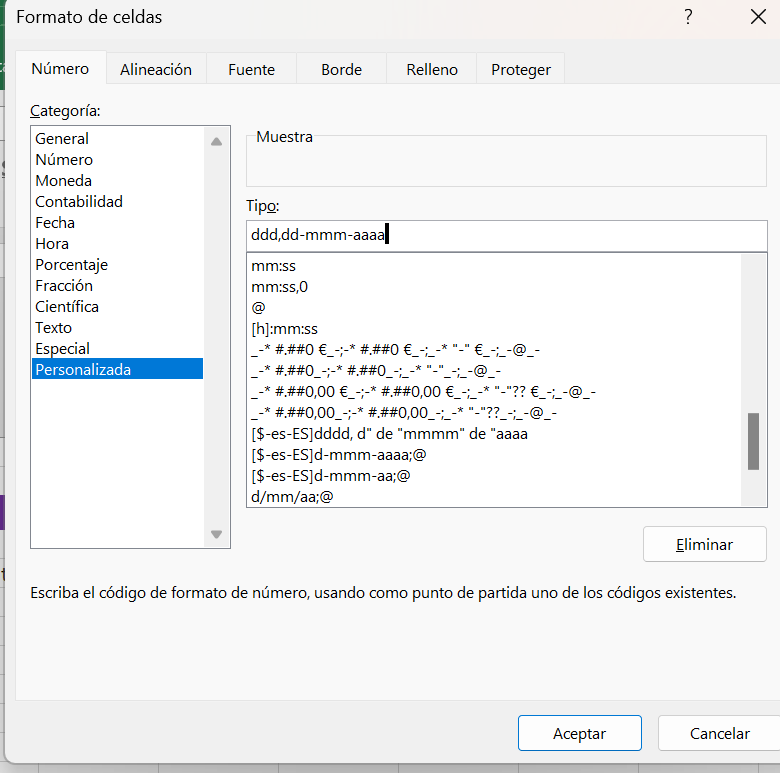Screen dimensions: 780x773
Task: Select the #.##0 € accounting format code
Action: point(494,350)
